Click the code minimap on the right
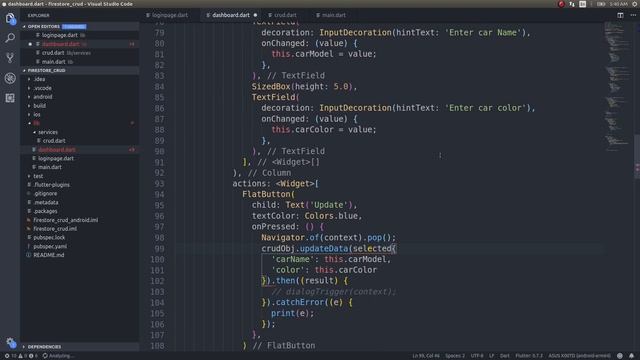 click(619, 86)
